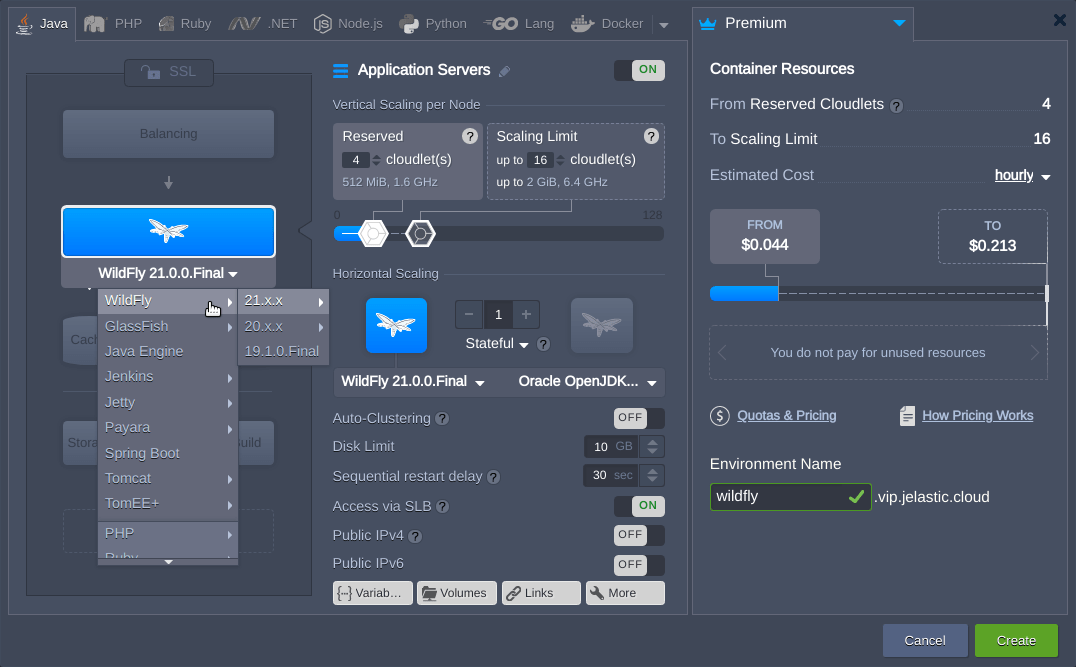Show help for Sequential restart delay
The height and width of the screenshot is (667, 1076).
coord(493,477)
